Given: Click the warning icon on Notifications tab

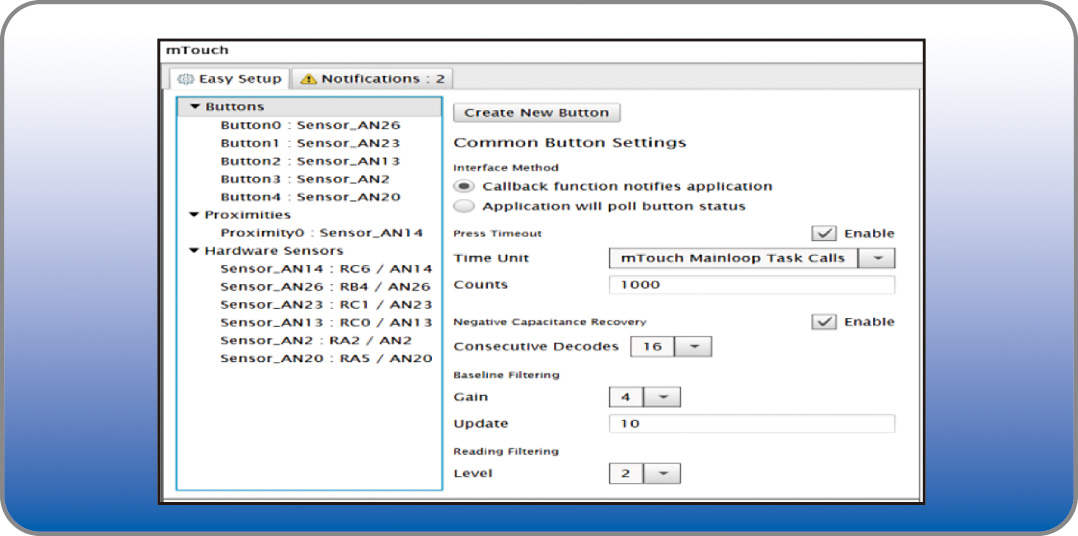Looking at the screenshot, I should coord(308,79).
